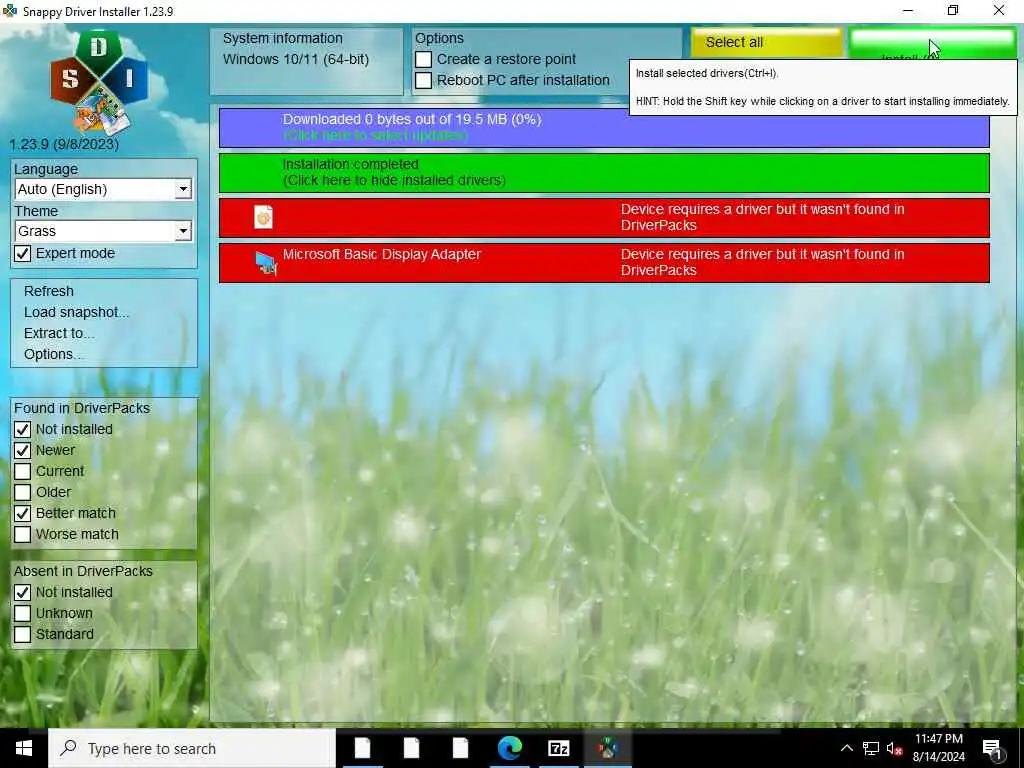Open the notification center icon
The image size is (1024, 768).
point(992,749)
